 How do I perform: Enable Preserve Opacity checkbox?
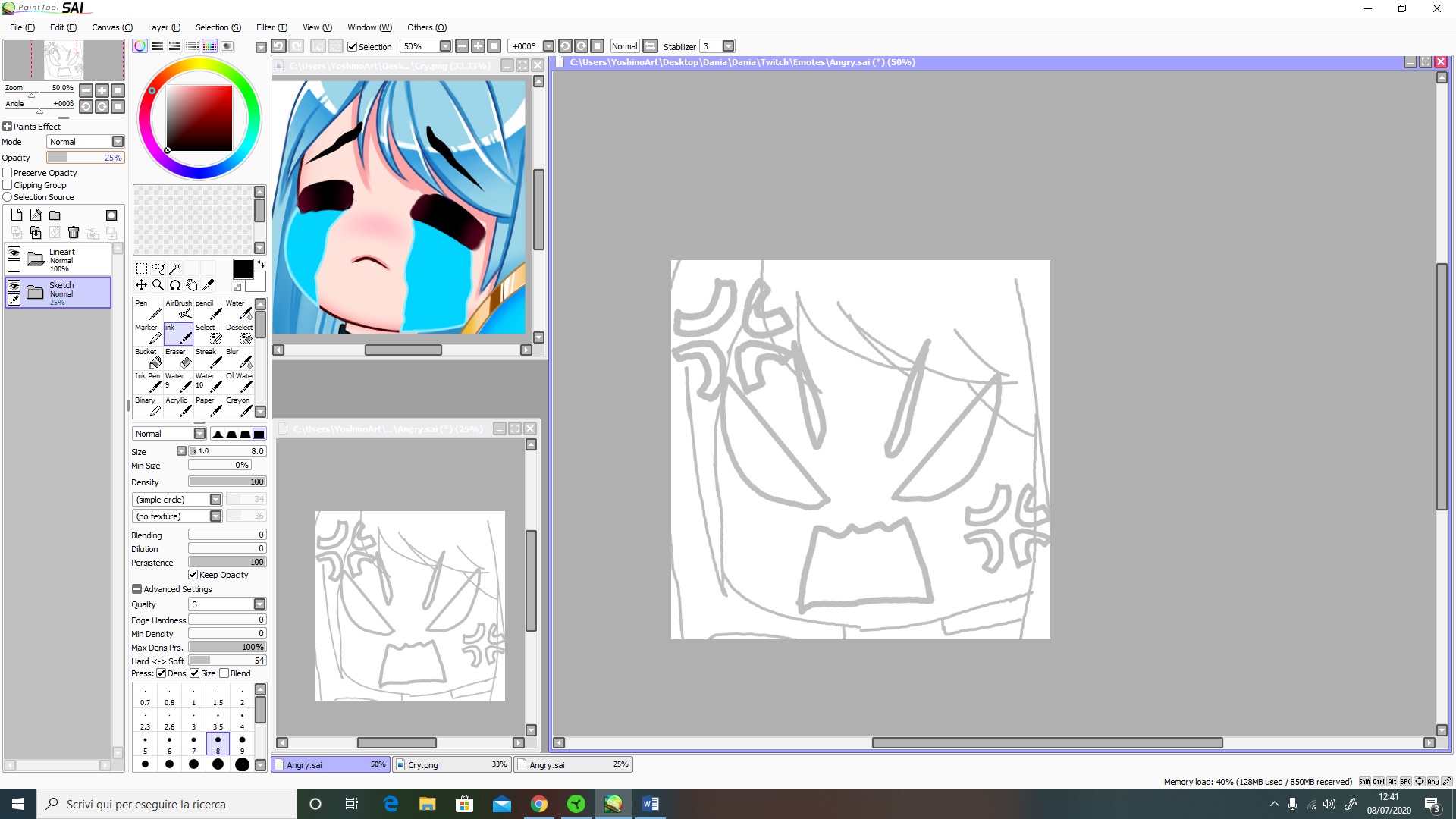click(x=8, y=173)
